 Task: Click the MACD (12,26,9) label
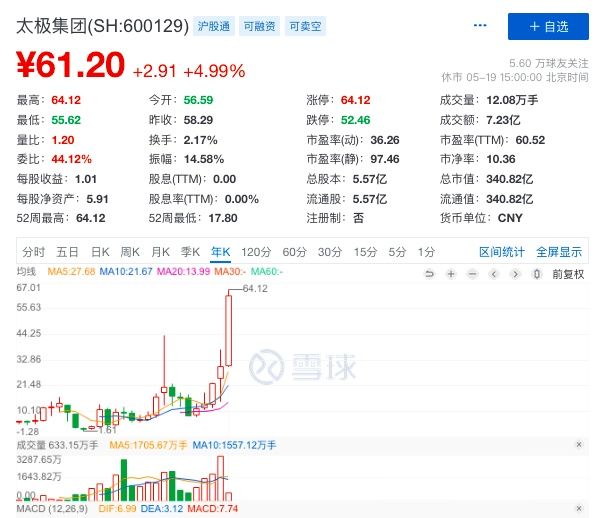point(52,508)
